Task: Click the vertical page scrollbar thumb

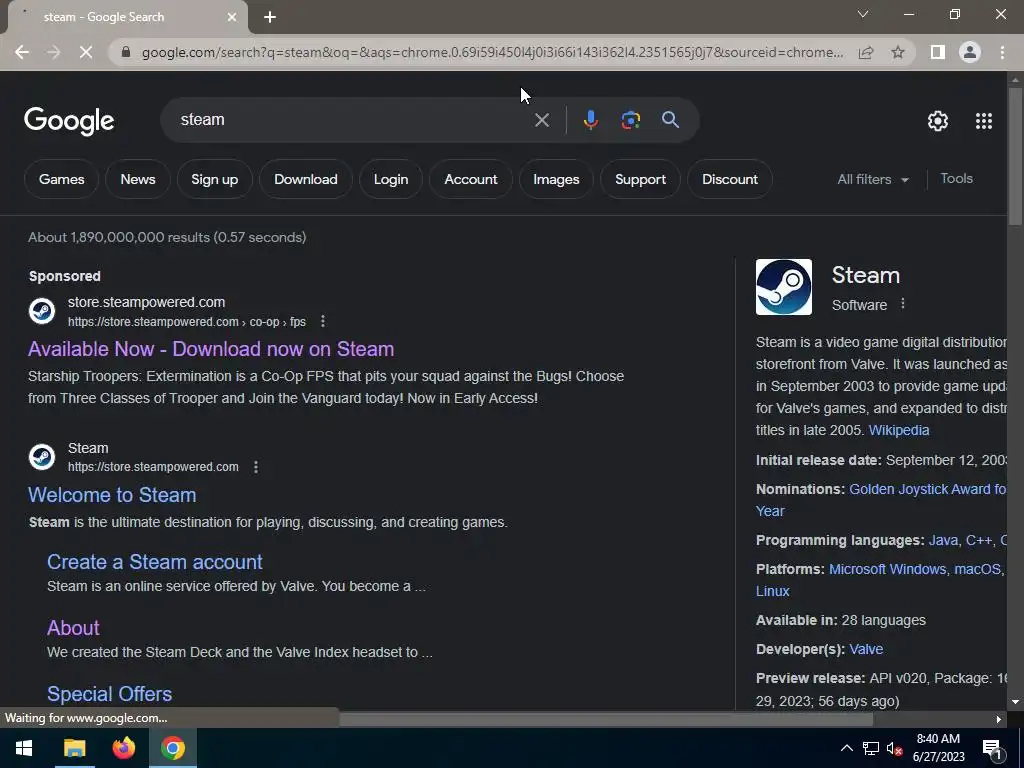Action: click(x=1015, y=157)
